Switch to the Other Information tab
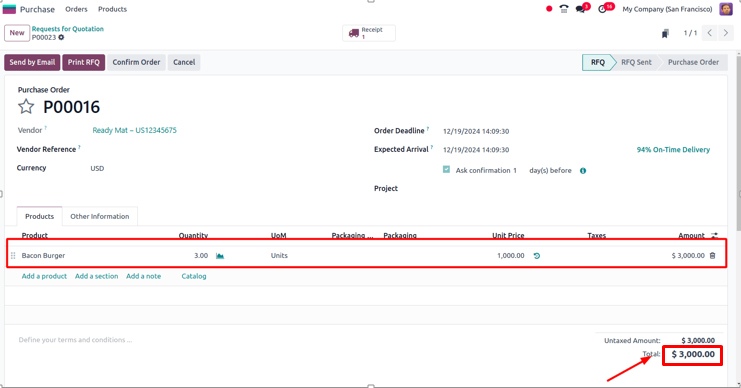741x388 pixels. pos(100,216)
